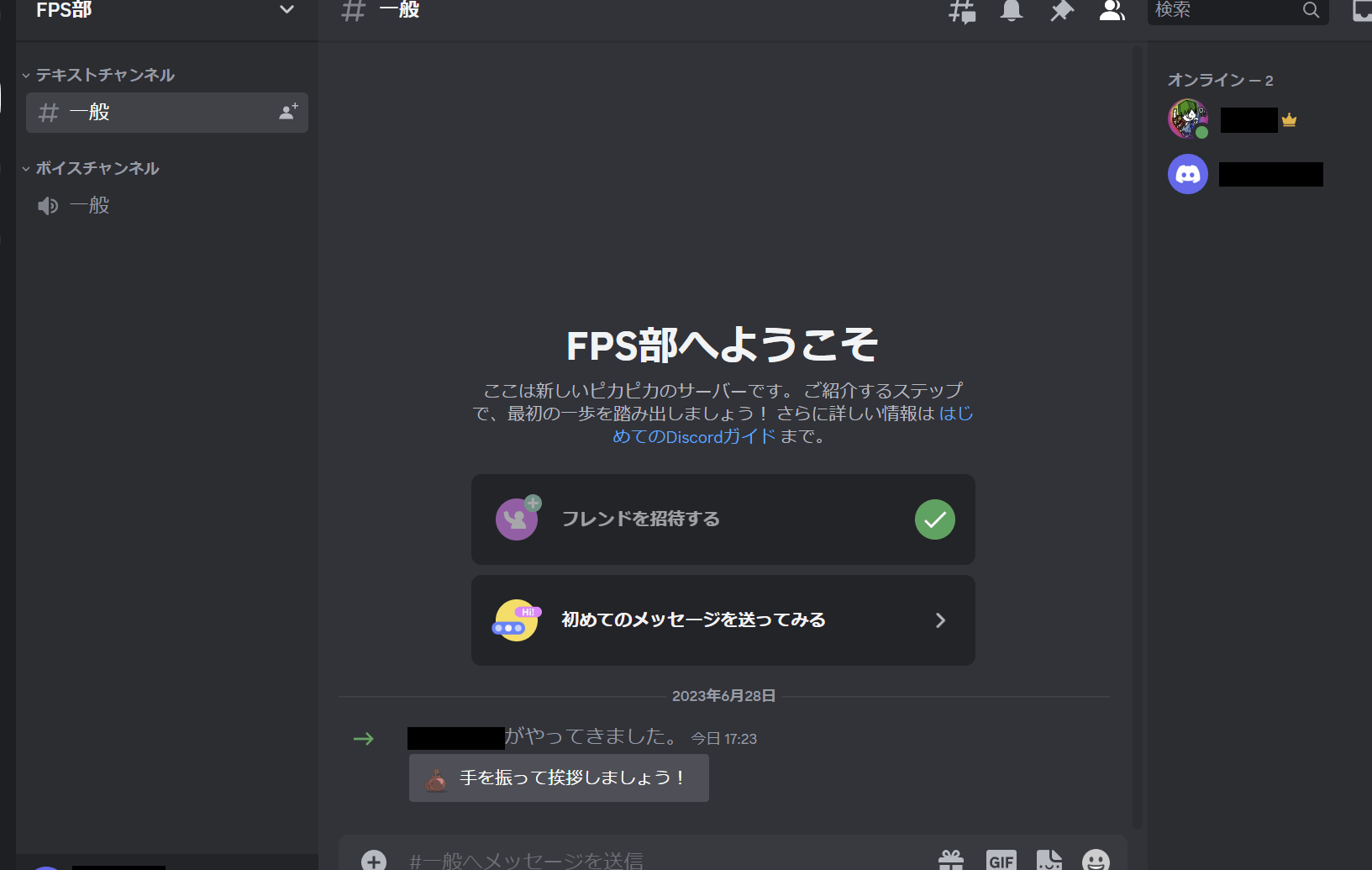The width and height of the screenshot is (1372, 870).
Task: Open the GIF picker
Action: click(x=1001, y=860)
